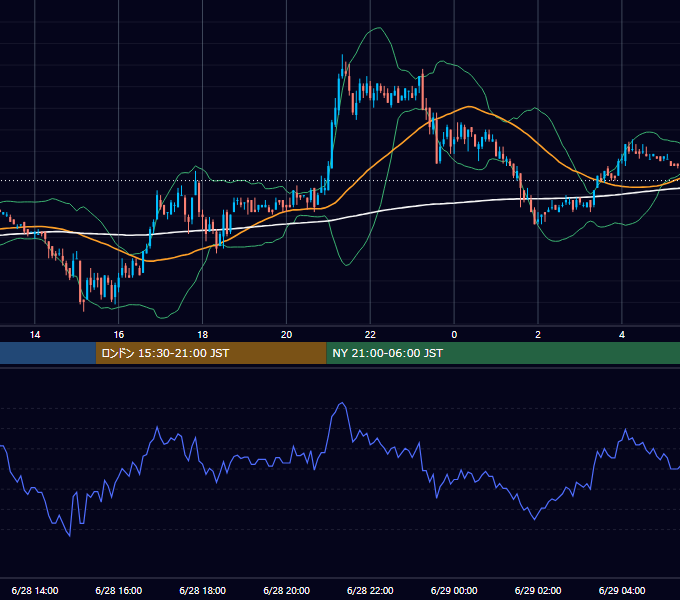The image size is (680, 600).
Task: Click the oscillator's highest peak near 21:20
Action: [x=342, y=403]
